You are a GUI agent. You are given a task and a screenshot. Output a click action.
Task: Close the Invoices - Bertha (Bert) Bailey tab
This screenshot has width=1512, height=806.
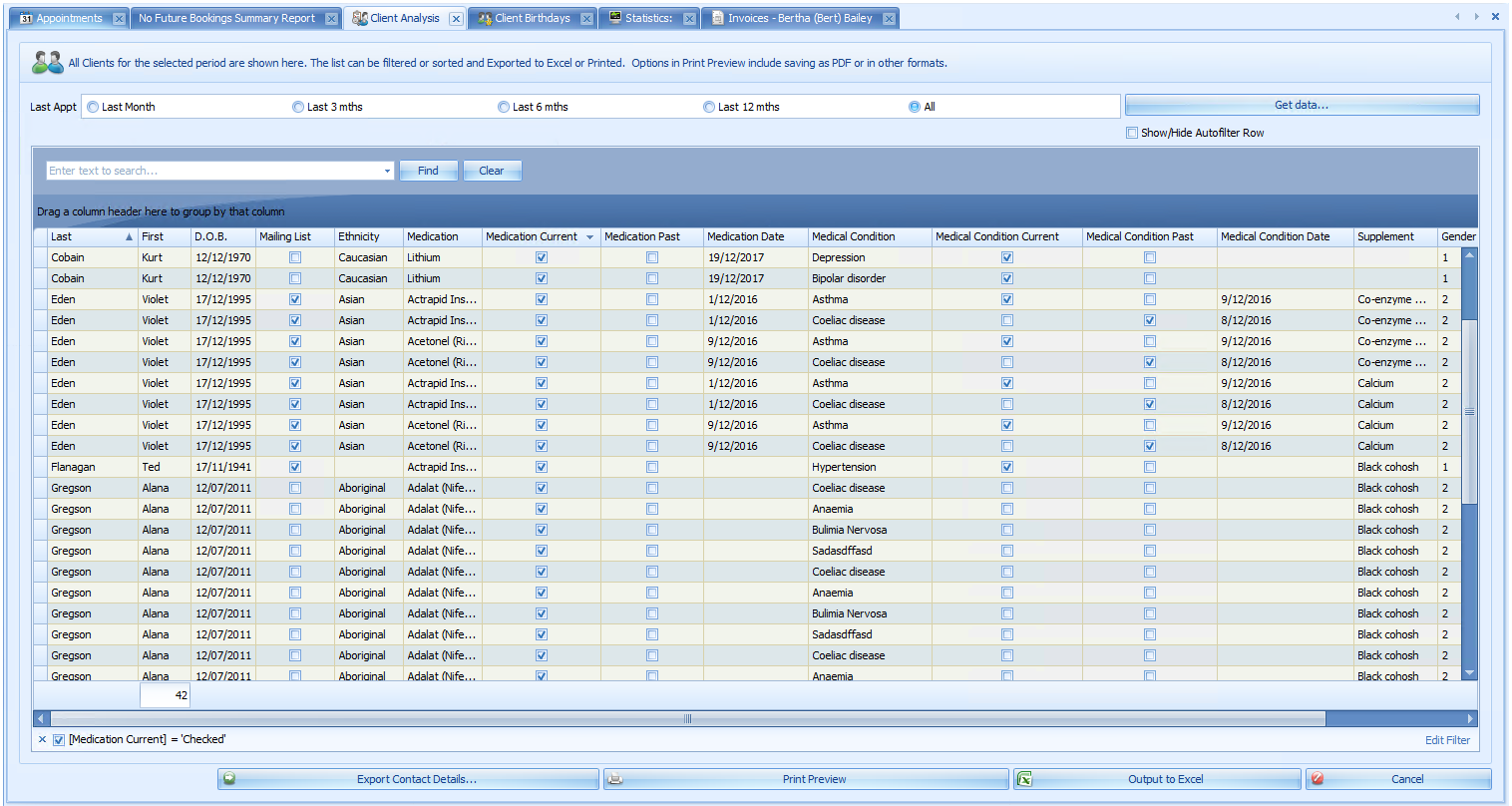[889, 19]
